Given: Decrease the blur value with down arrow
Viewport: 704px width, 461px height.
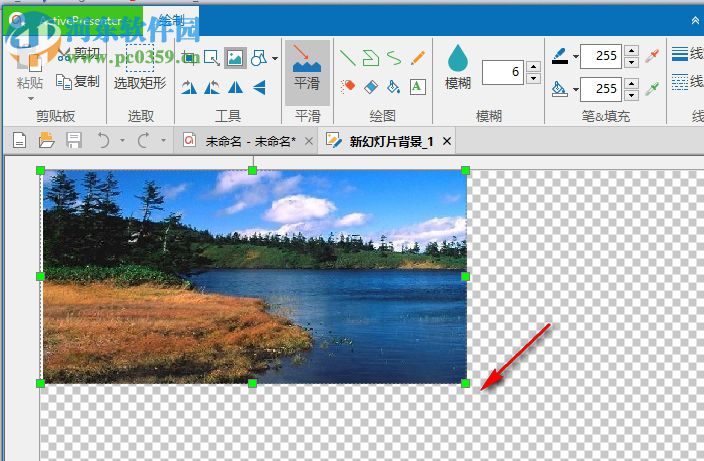Looking at the screenshot, I should click(x=533, y=78).
